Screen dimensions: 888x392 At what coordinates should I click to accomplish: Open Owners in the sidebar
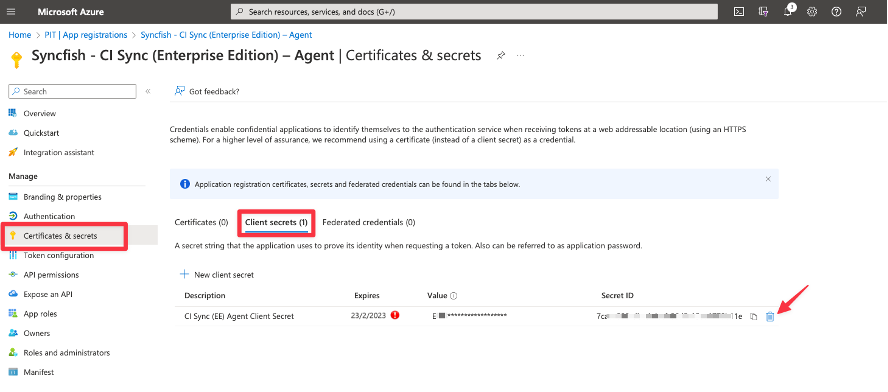point(37,333)
